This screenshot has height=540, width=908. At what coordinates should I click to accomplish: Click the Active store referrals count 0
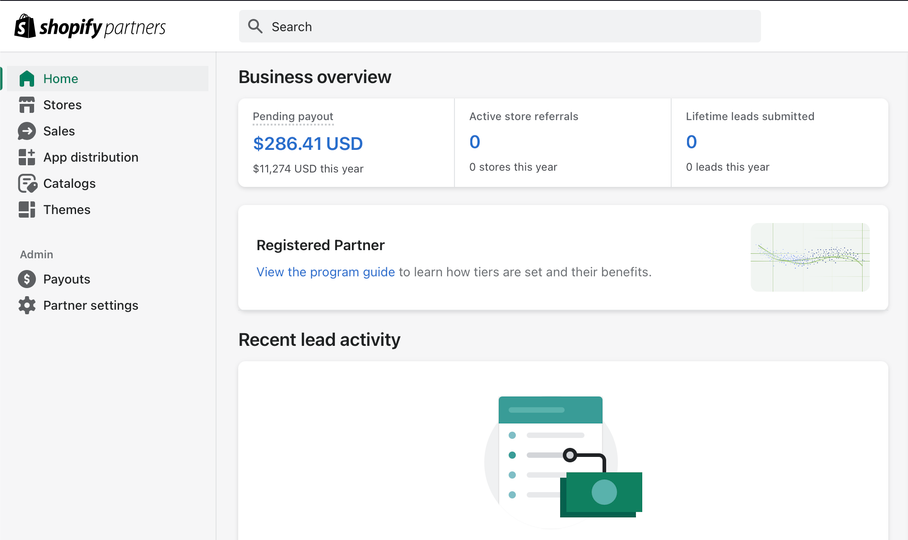click(474, 142)
